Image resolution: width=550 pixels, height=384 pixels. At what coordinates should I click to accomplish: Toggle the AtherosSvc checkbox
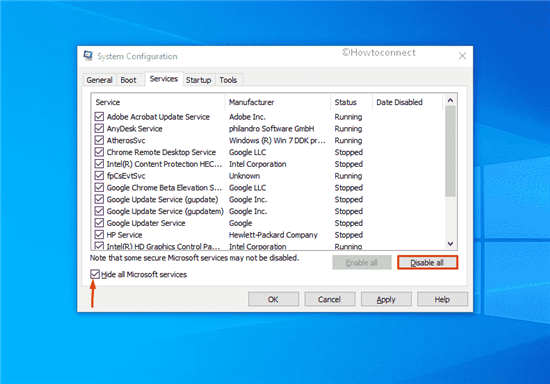click(x=99, y=140)
